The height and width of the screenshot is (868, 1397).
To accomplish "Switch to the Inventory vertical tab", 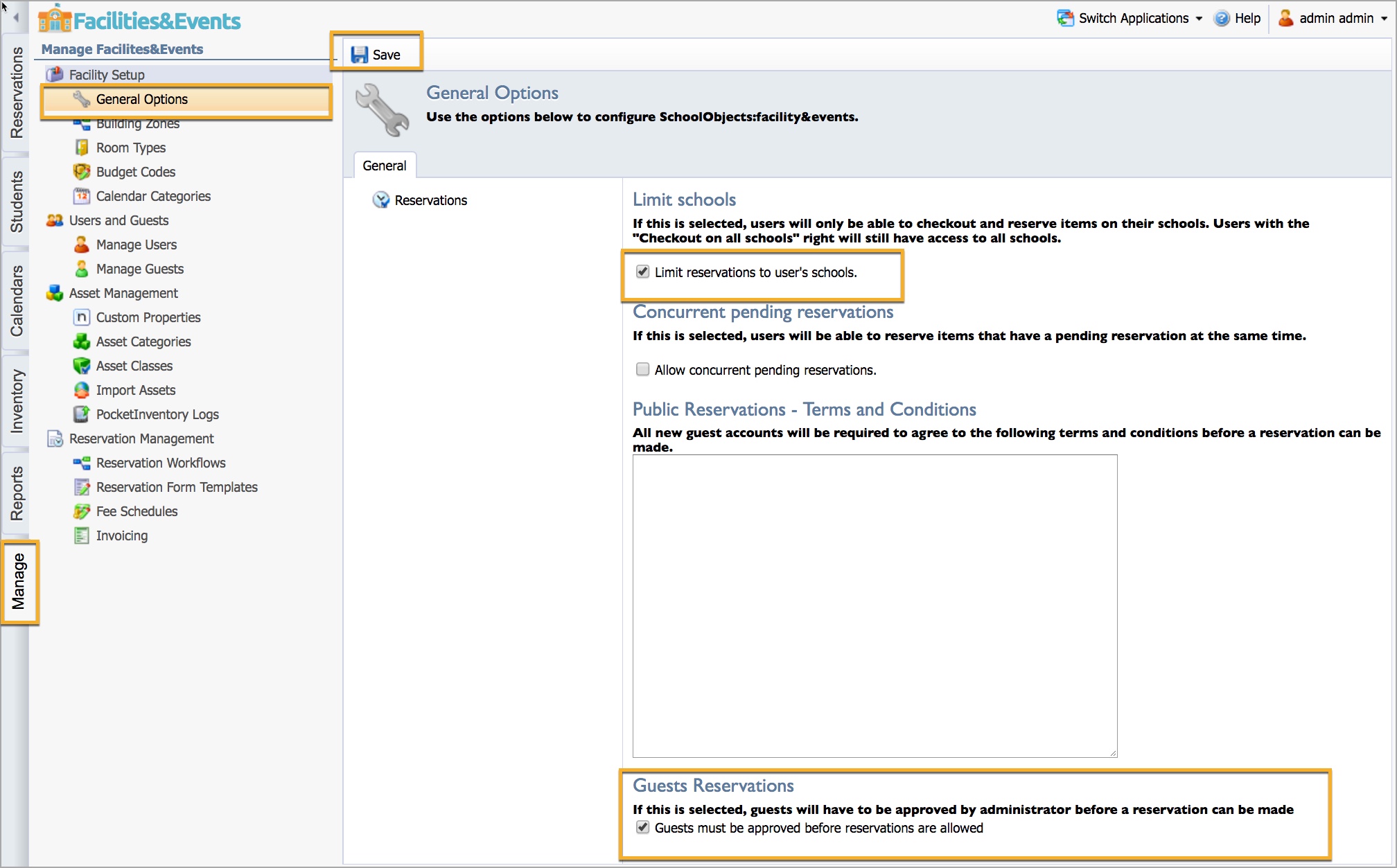I will (16, 401).
